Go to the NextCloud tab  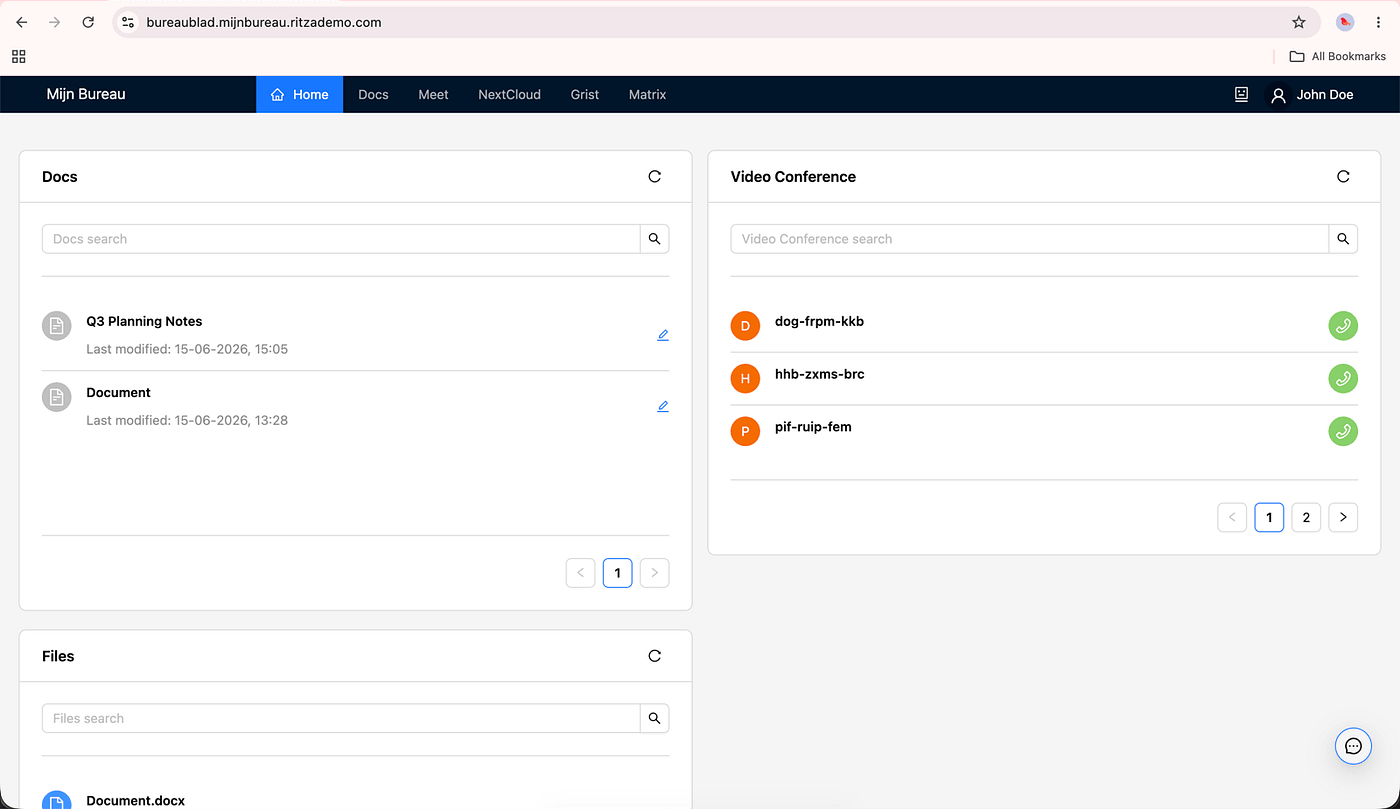[509, 94]
